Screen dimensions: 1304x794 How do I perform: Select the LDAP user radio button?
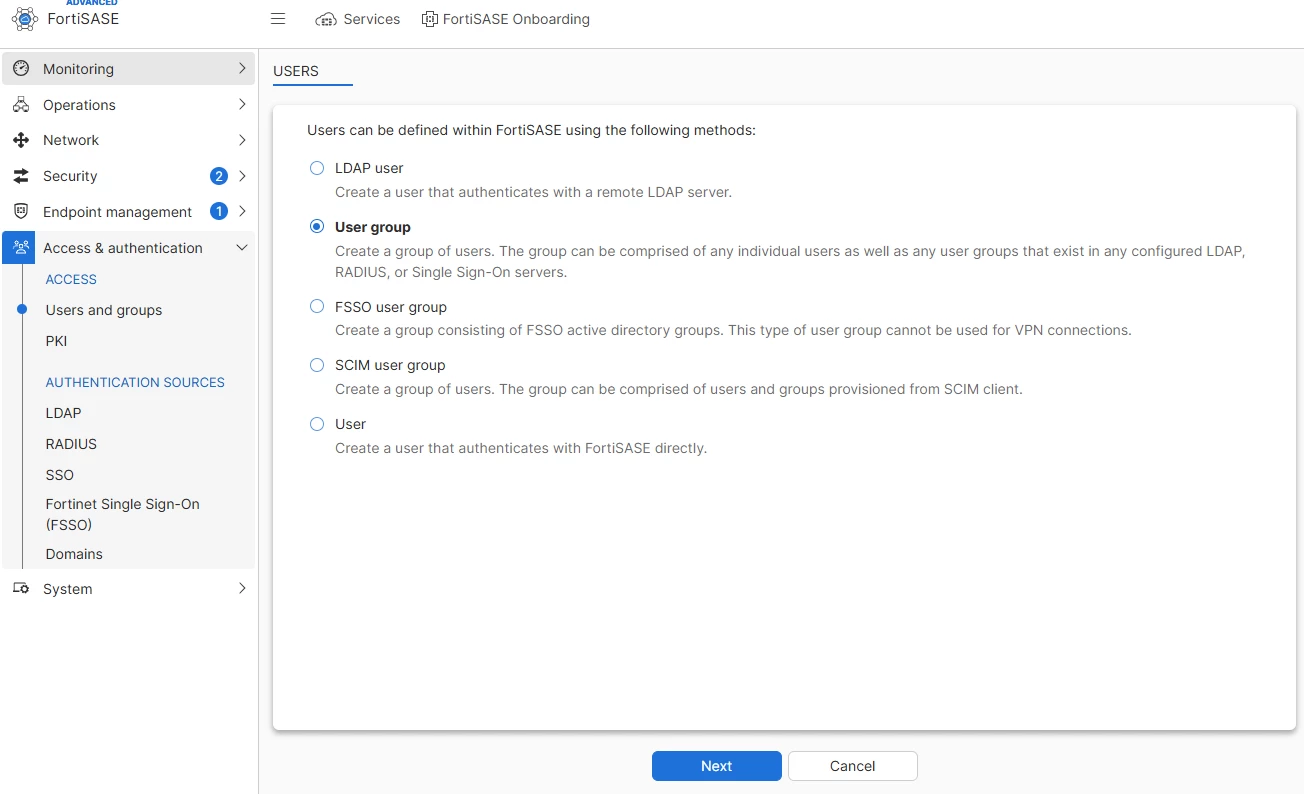pos(317,168)
